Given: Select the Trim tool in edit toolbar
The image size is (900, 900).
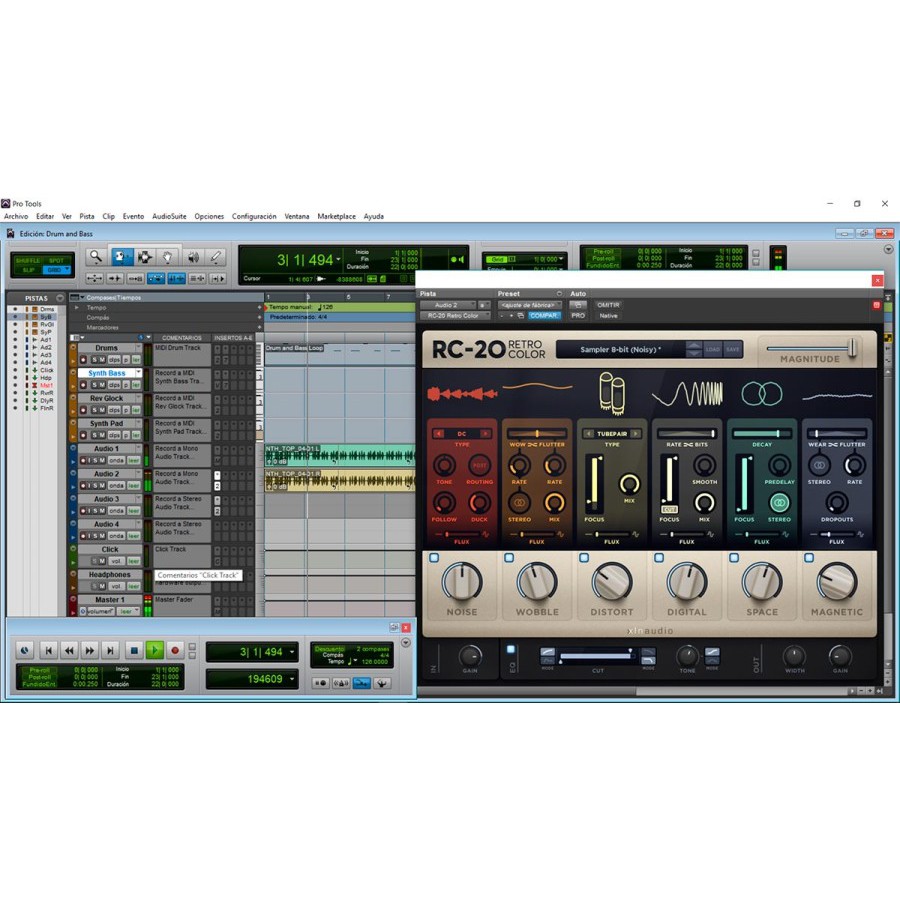Looking at the screenshot, I should tap(121, 257).
